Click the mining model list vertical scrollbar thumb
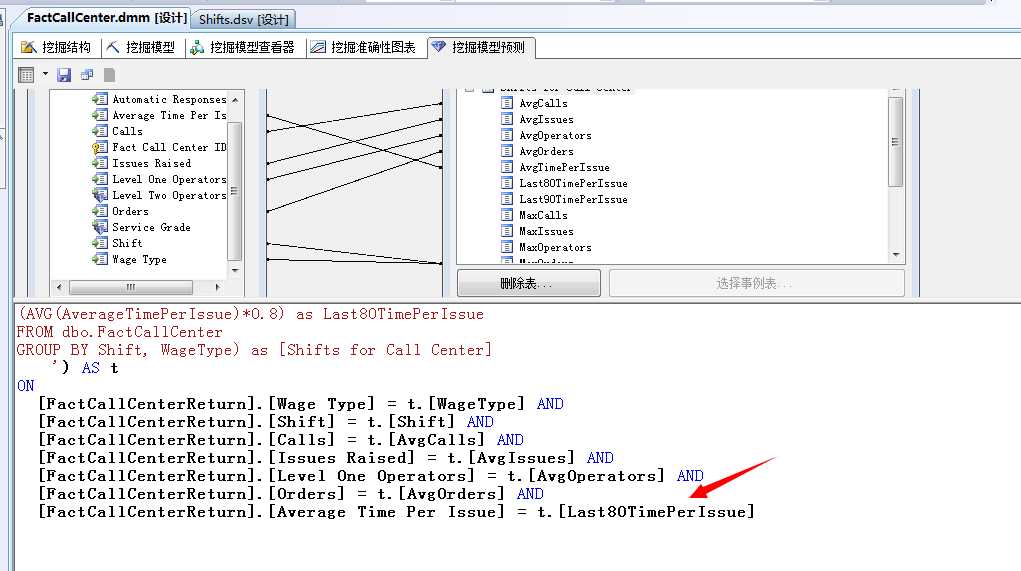 [235, 191]
